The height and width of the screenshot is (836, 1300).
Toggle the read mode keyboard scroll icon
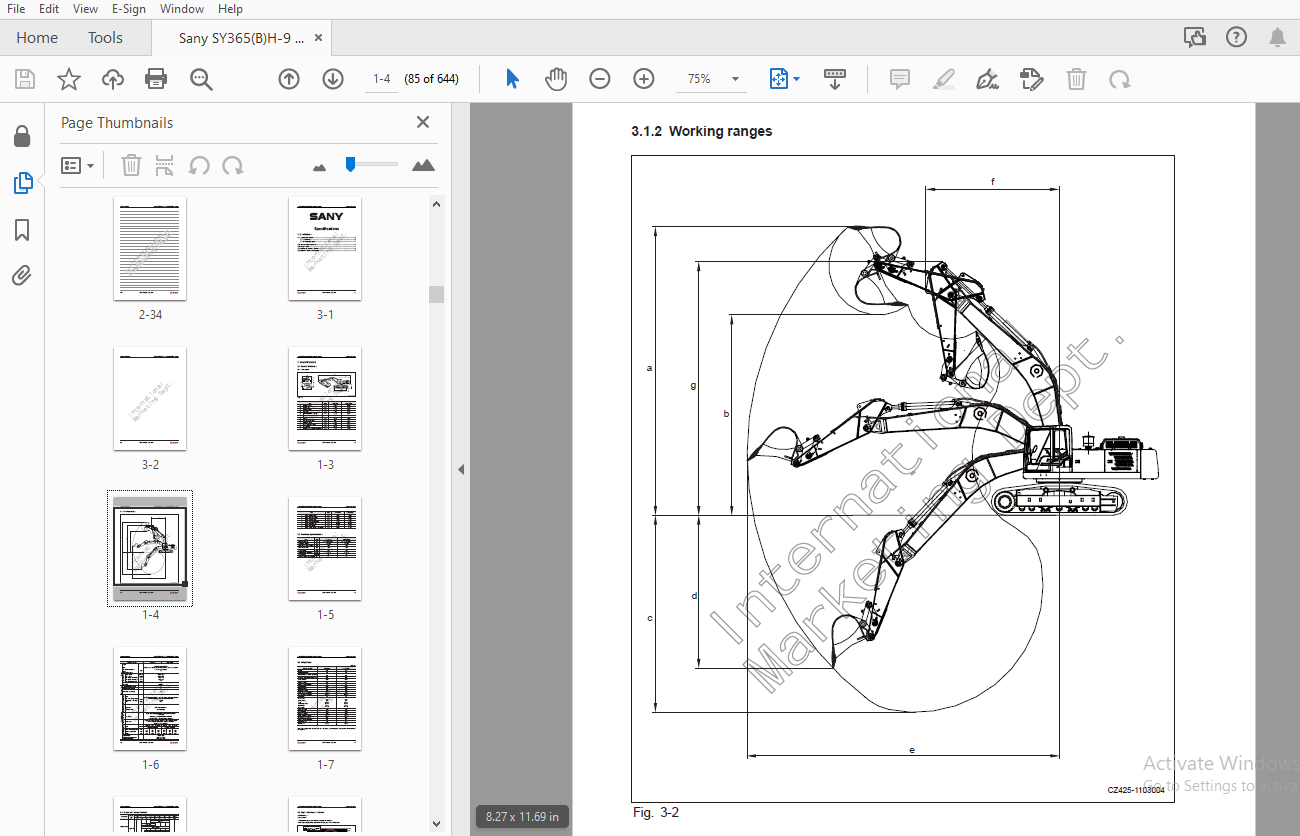(x=835, y=79)
